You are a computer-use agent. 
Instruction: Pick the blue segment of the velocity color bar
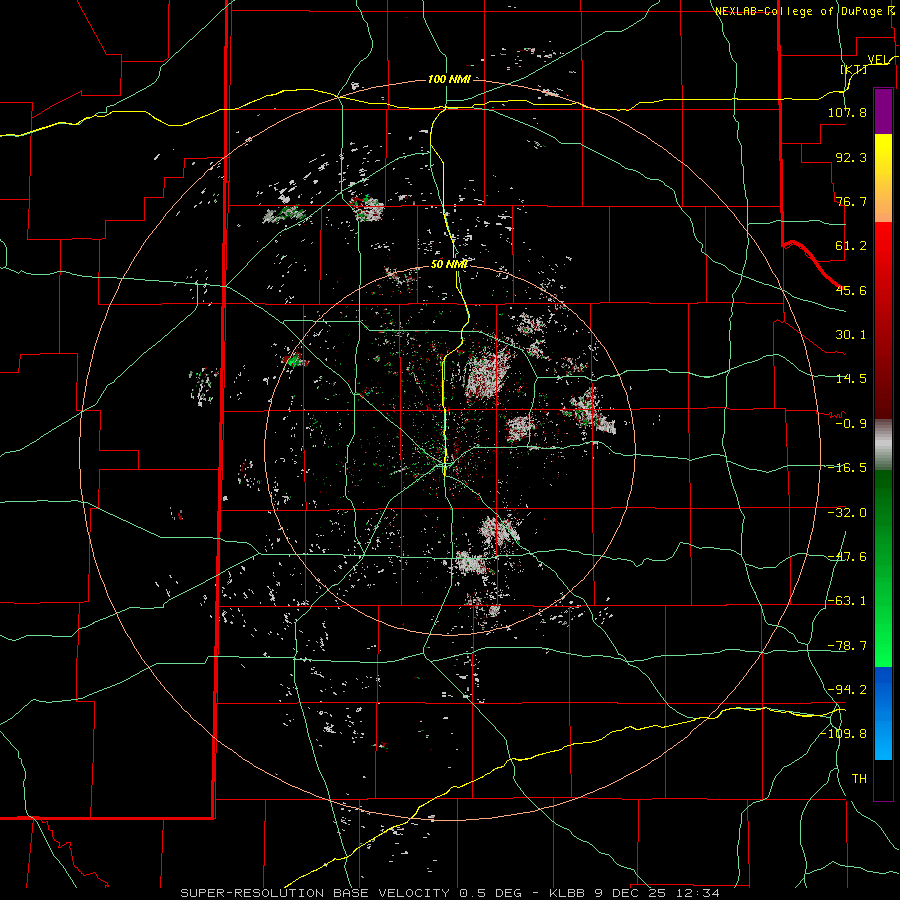[883, 713]
